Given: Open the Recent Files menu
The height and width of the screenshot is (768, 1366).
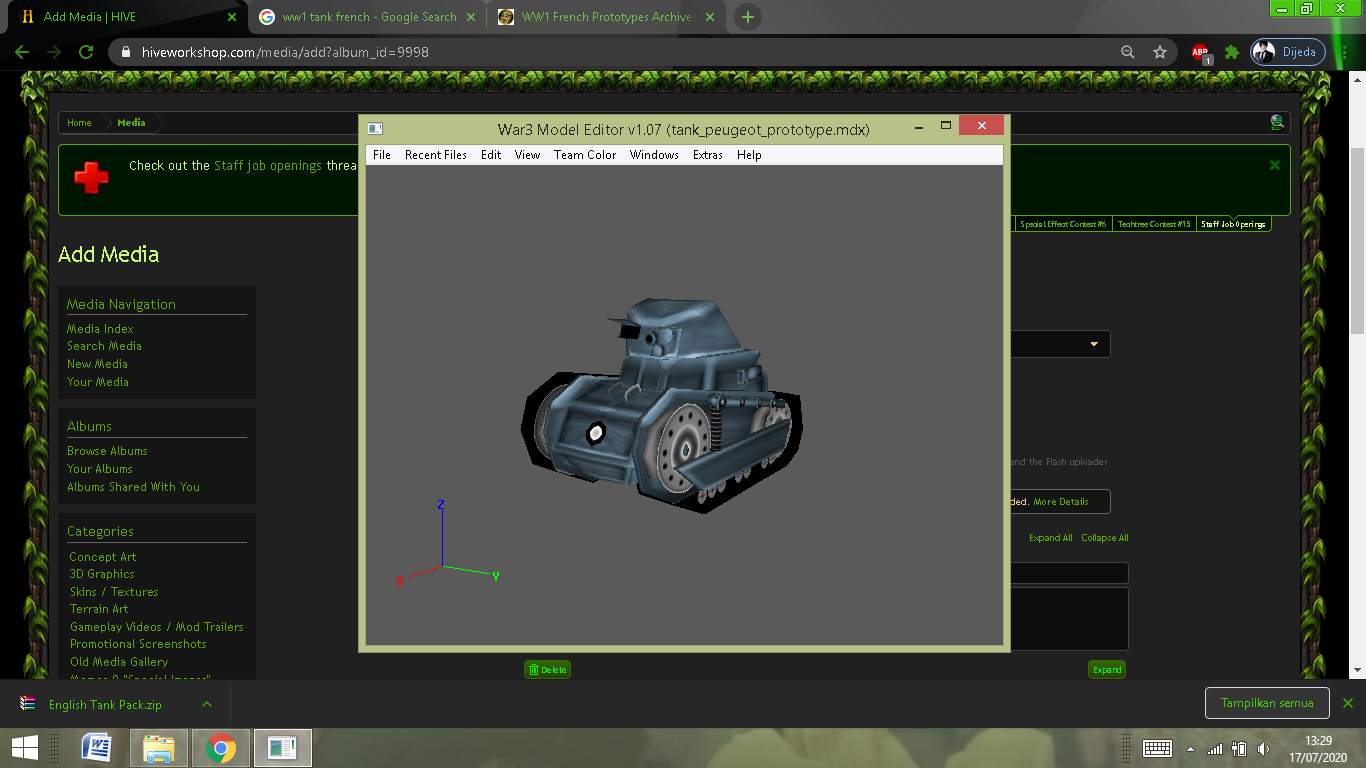Looking at the screenshot, I should click(x=435, y=155).
